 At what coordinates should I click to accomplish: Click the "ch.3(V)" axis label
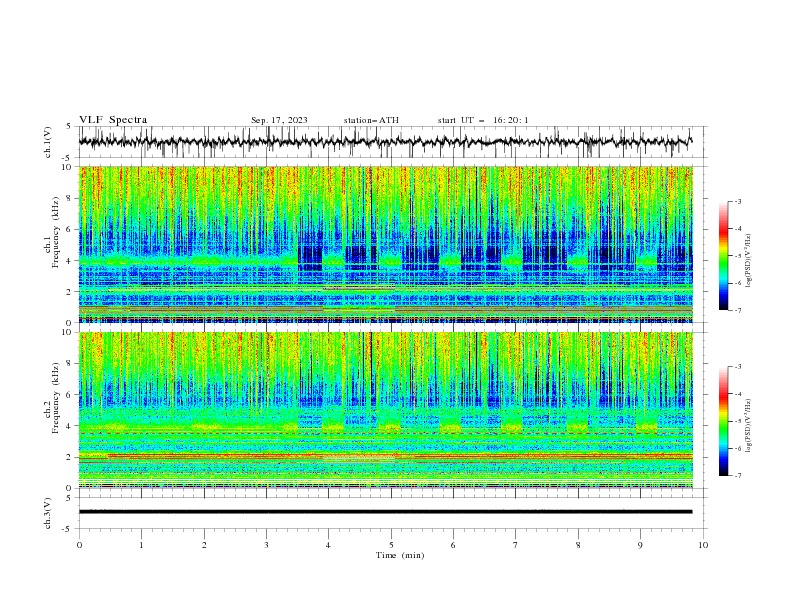click(x=48, y=513)
